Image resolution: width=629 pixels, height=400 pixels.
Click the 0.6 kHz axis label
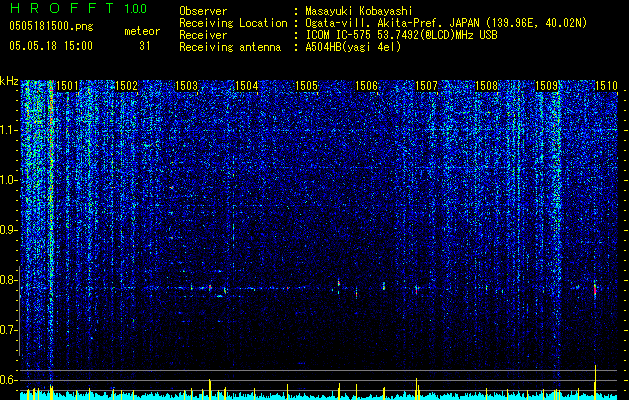[9, 380]
